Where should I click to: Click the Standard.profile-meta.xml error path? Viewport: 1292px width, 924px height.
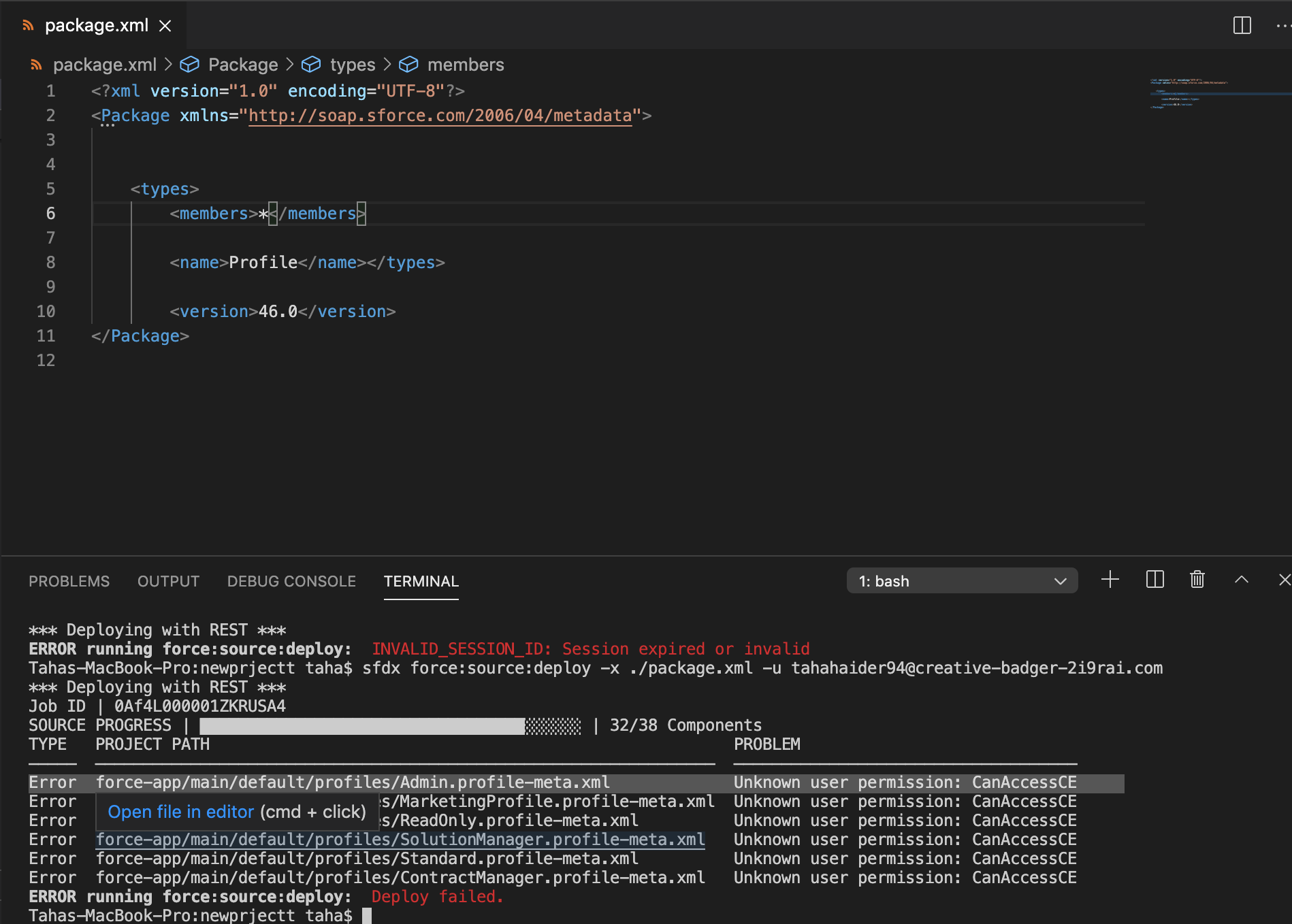click(367, 859)
